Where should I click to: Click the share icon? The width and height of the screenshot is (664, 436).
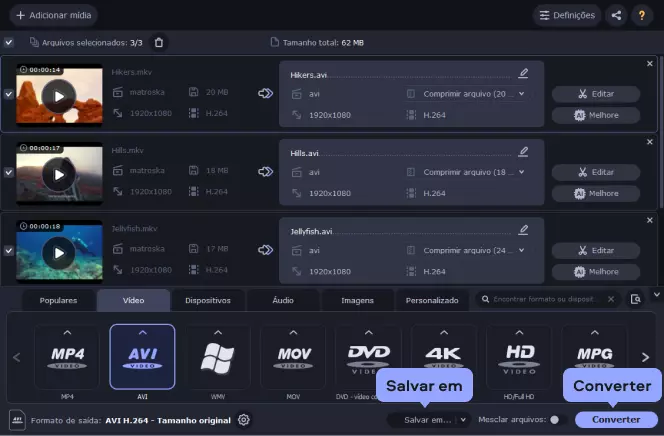616,15
